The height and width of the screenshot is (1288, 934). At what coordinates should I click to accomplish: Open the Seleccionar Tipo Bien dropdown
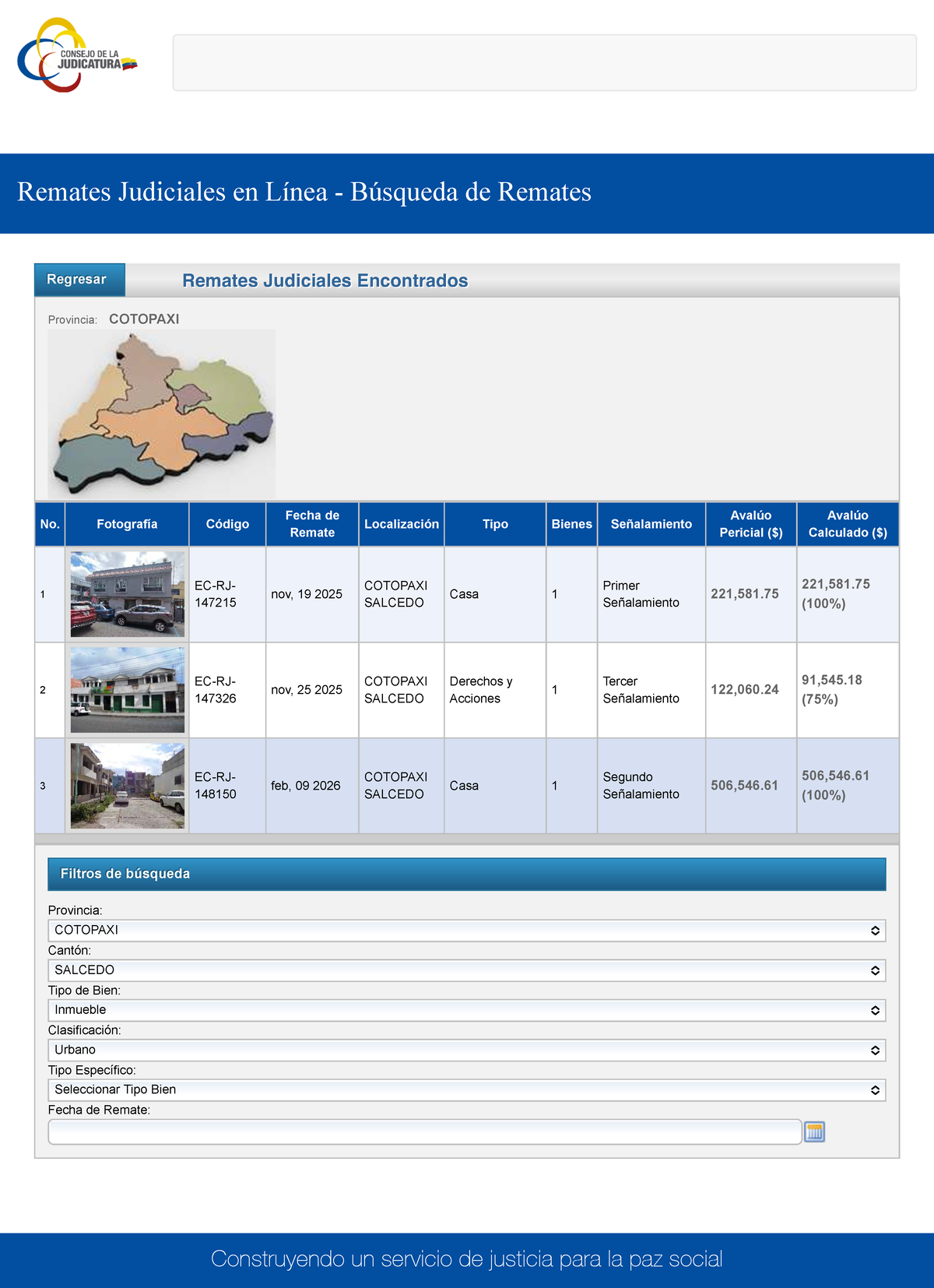pos(467,1090)
